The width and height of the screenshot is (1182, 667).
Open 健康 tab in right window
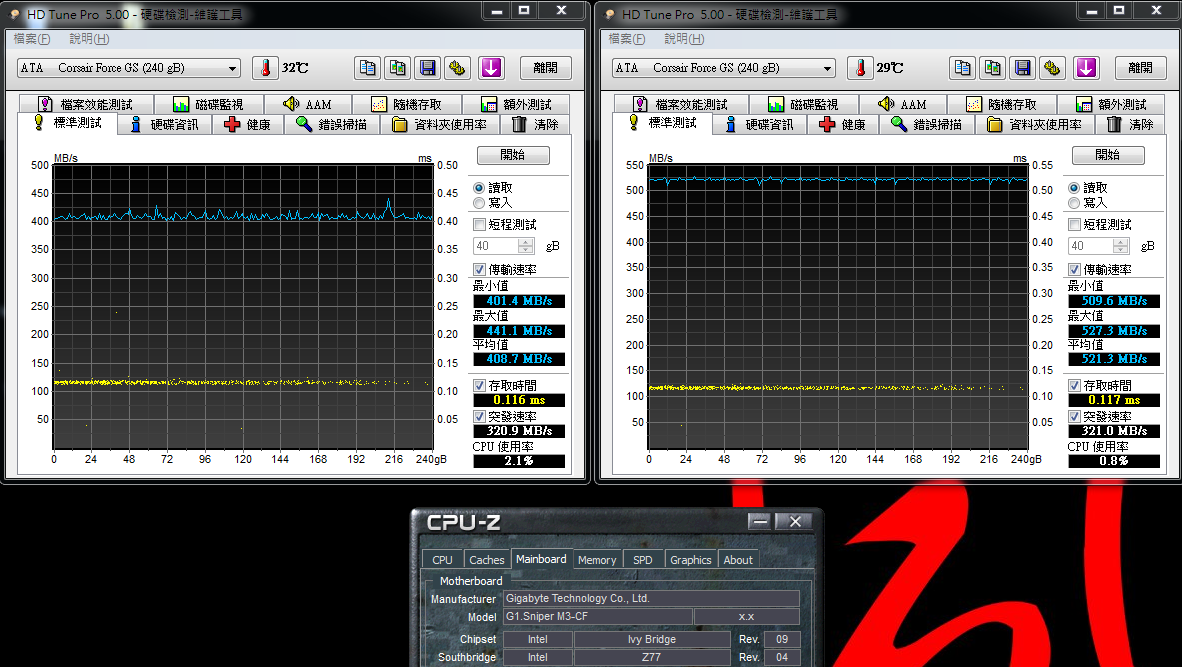click(x=843, y=124)
